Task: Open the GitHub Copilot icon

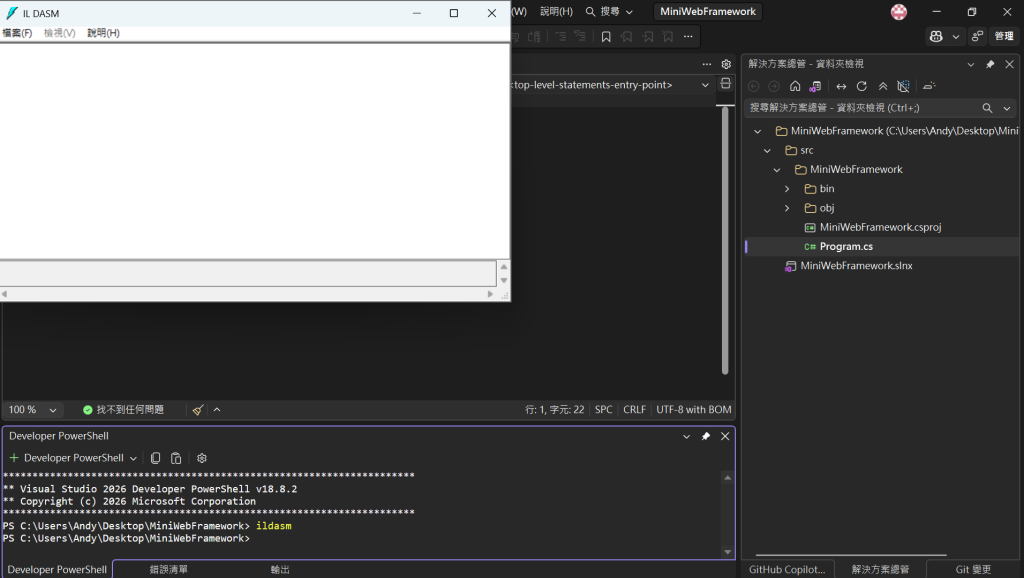Action: [x=936, y=37]
